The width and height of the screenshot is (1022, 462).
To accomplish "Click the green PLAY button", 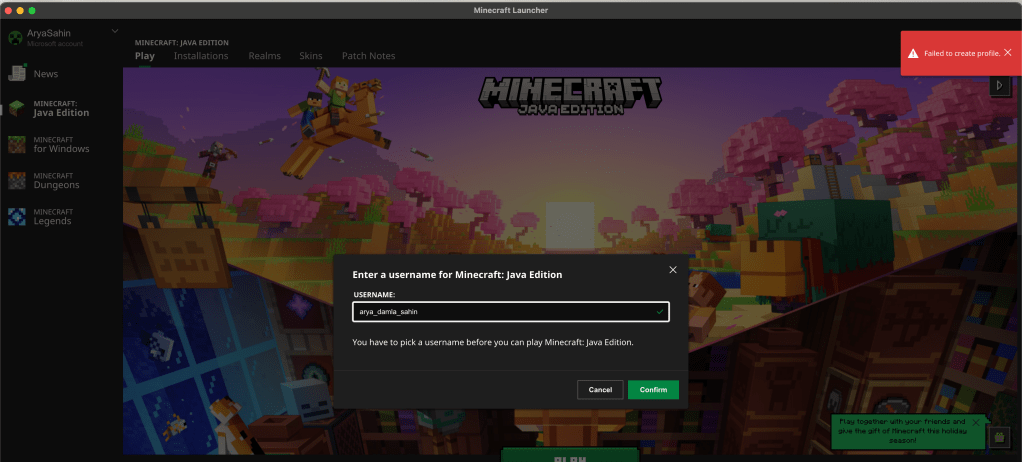I will [x=570, y=455].
